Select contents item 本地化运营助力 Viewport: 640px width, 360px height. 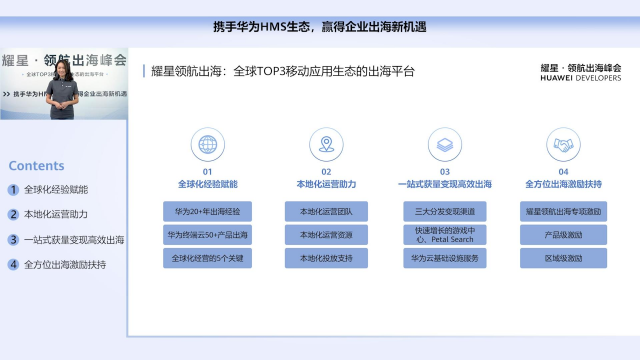pyautogui.click(x=56, y=214)
